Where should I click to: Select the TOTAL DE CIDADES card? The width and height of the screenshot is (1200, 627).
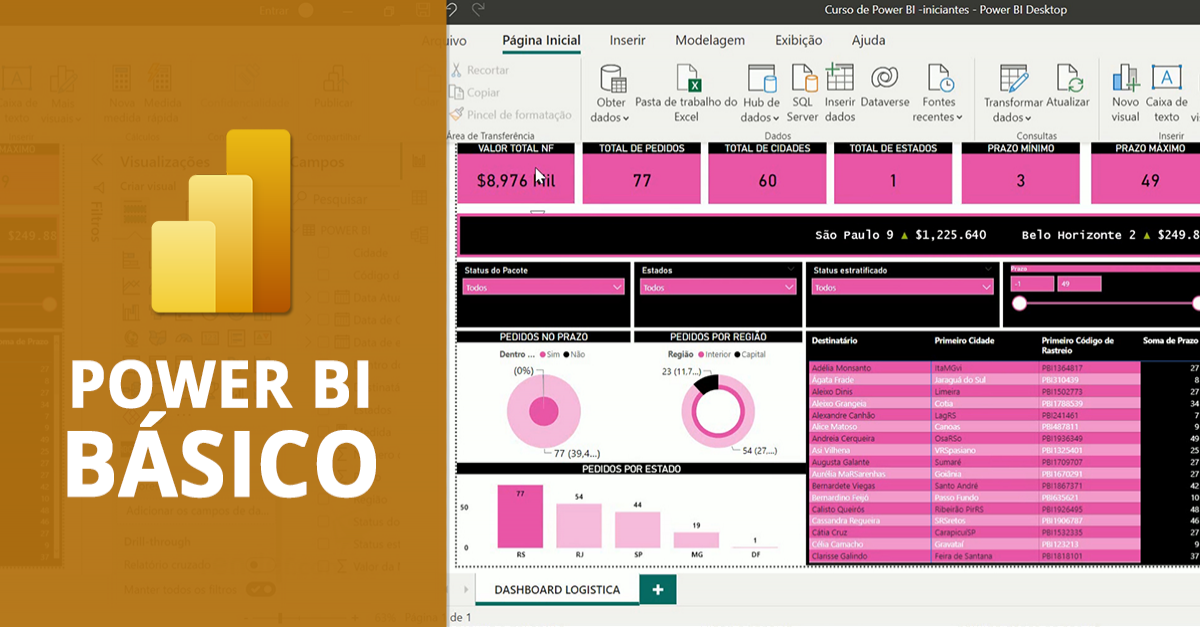[x=767, y=173]
